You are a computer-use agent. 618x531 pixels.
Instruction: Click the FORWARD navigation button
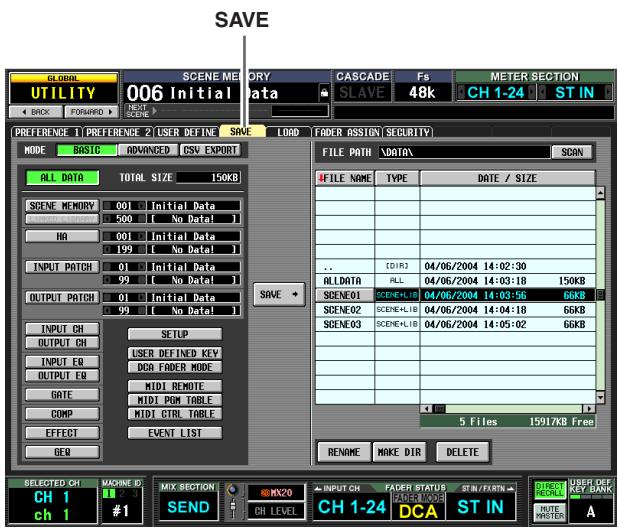pyautogui.click(x=91, y=112)
